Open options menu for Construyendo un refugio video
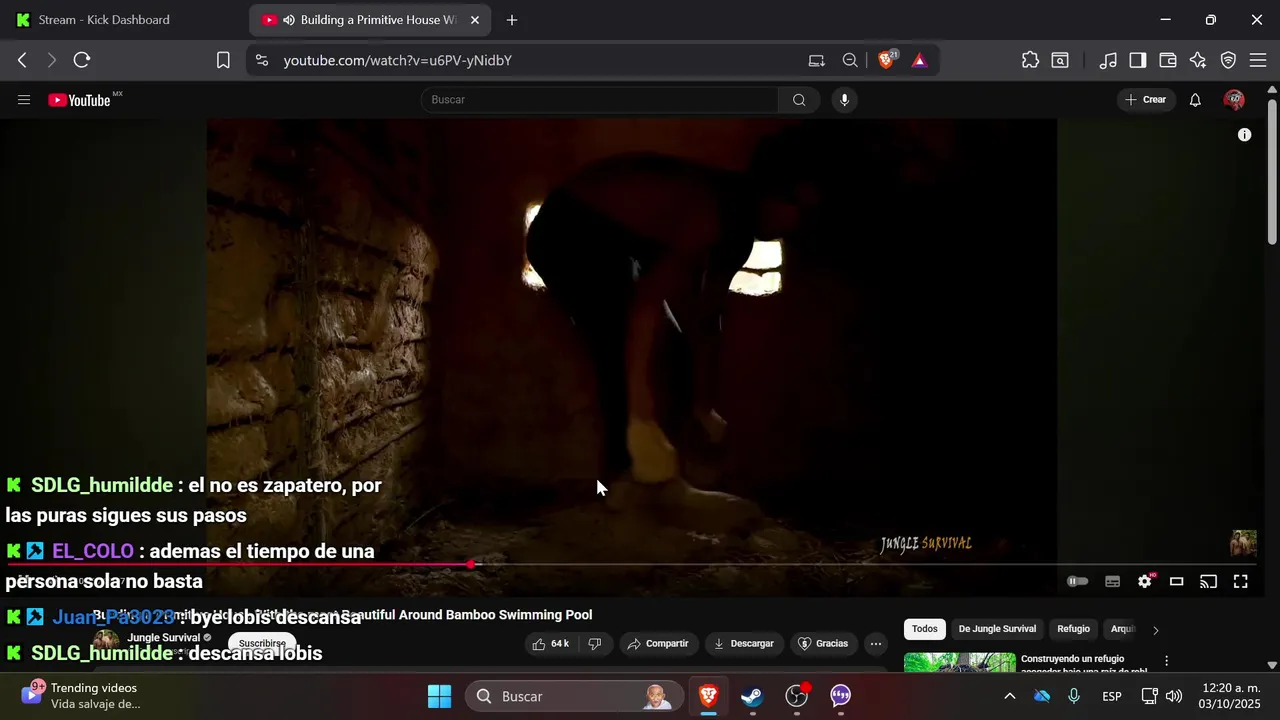The image size is (1280, 720). [x=1166, y=661]
